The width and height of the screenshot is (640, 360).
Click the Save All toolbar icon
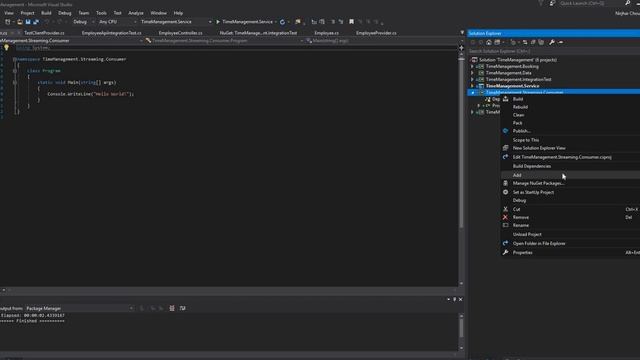click(36, 22)
